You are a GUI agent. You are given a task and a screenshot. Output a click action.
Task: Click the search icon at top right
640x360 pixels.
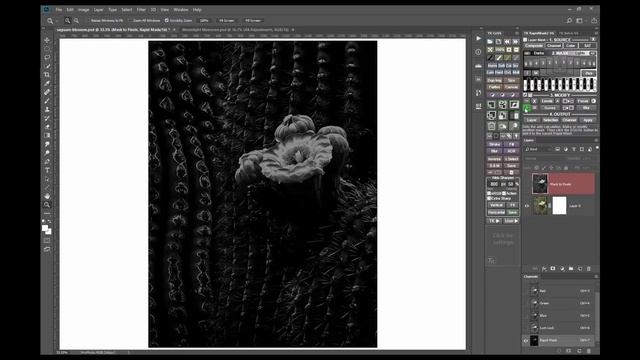coord(569,20)
